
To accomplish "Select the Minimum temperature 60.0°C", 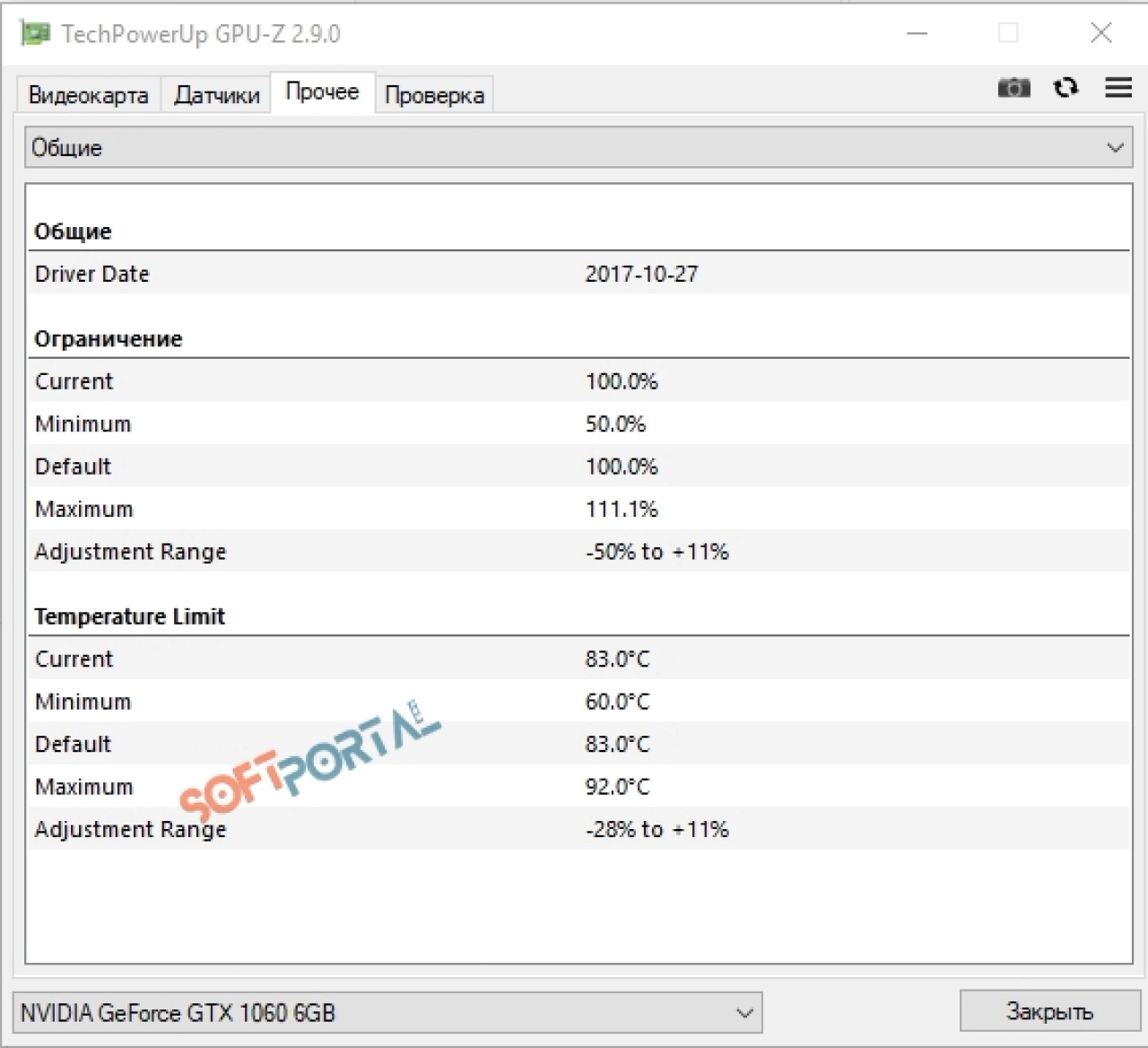I will point(617,702).
